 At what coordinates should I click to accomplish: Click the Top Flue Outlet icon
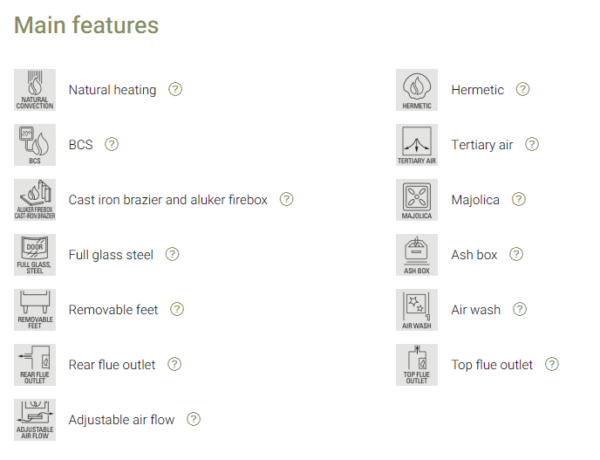(417, 365)
